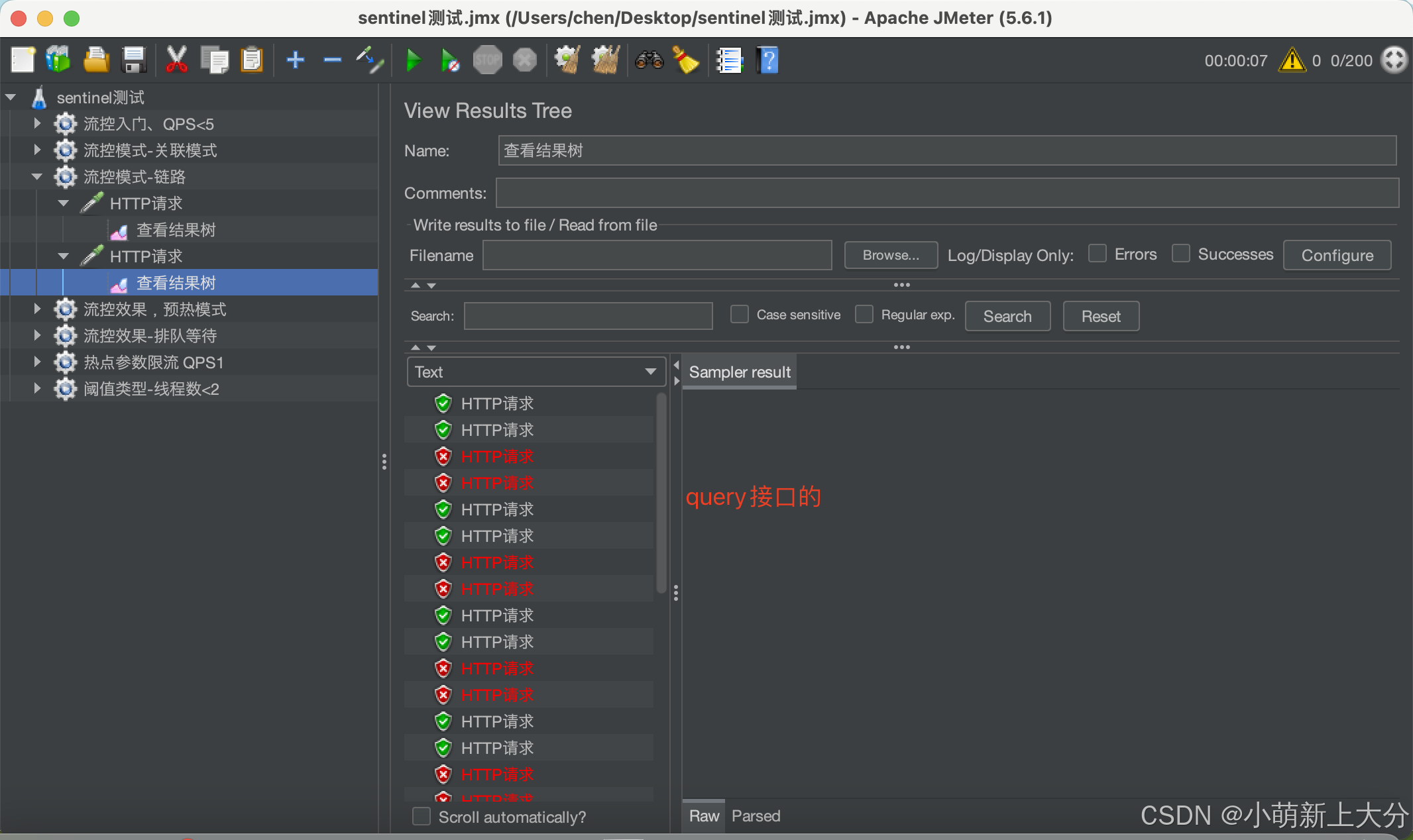
Task: Click the Configure button
Action: point(1337,255)
